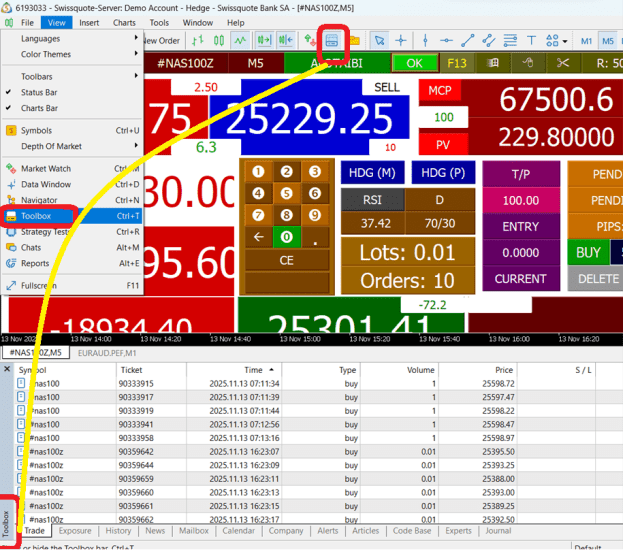625x552 pixels.
Task: Click the icon right of F13
Action: (493, 63)
